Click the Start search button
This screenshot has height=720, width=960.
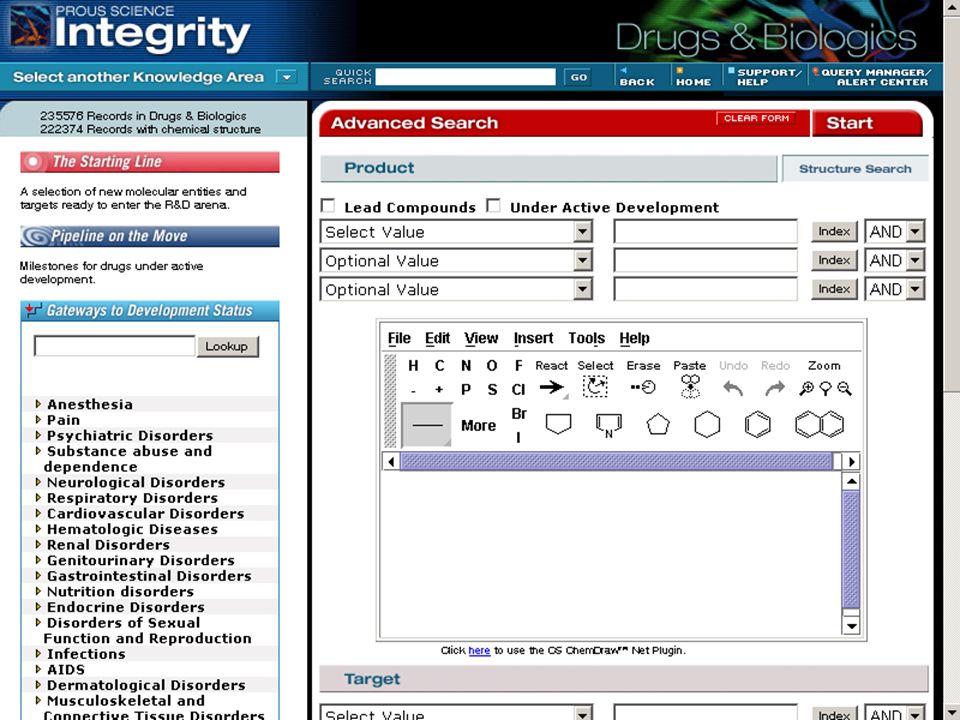tap(866, 123)
